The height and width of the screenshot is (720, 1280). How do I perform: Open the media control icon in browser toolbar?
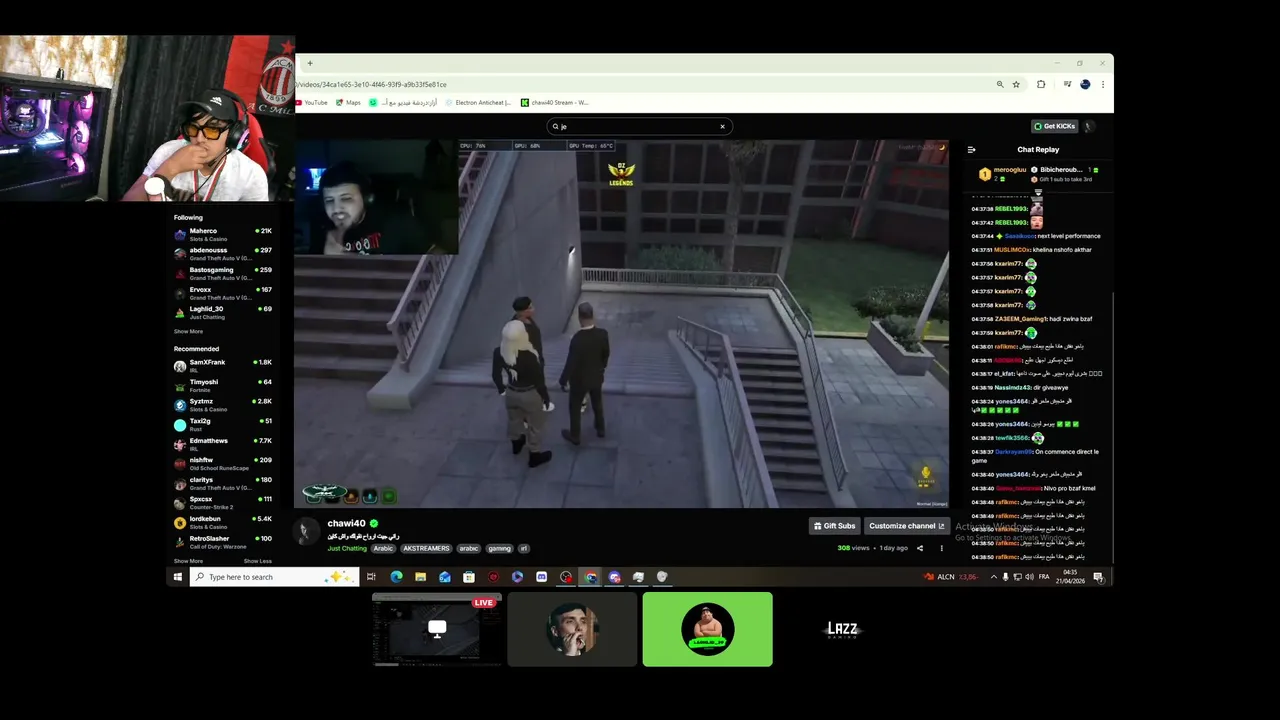pos(1067,85)
